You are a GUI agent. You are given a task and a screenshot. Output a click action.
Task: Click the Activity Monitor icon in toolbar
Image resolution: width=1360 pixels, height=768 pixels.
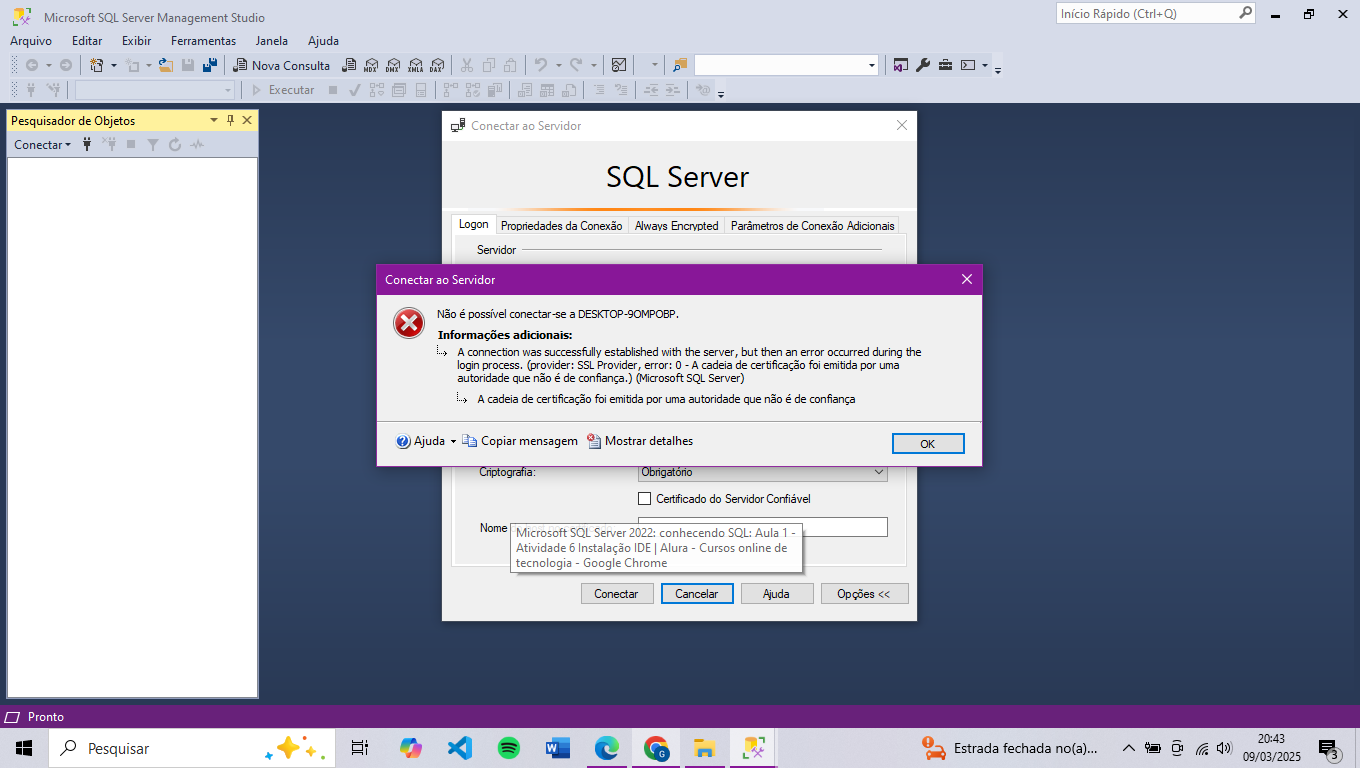coord(619,65)
